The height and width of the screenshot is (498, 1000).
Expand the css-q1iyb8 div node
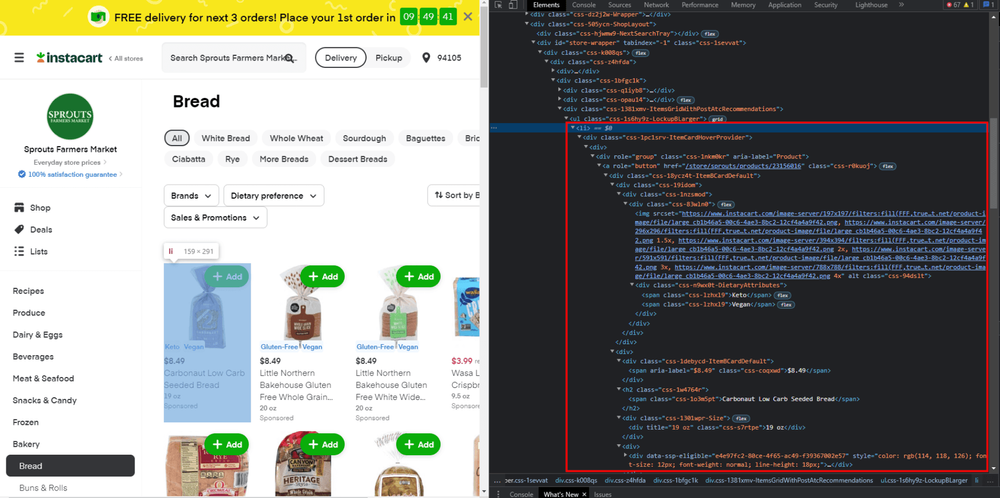(560, 91)
